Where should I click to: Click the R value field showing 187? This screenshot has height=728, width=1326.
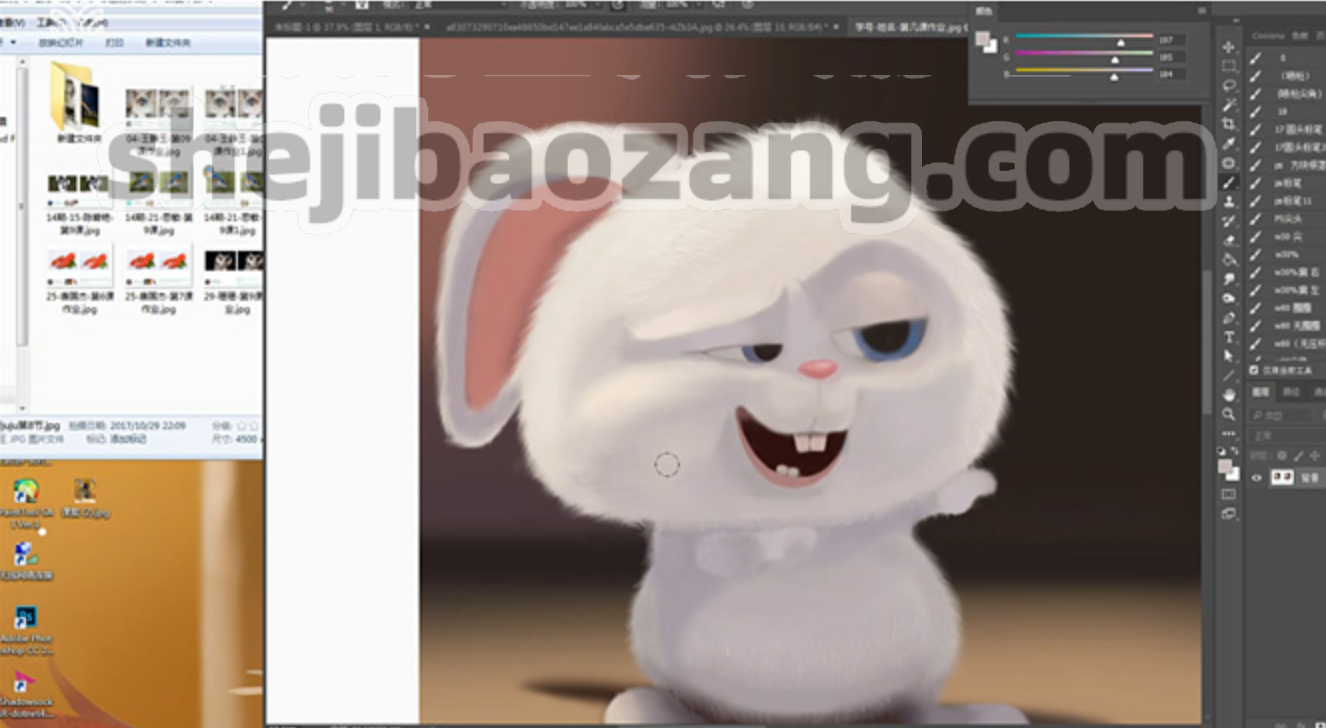(1171, 40)
